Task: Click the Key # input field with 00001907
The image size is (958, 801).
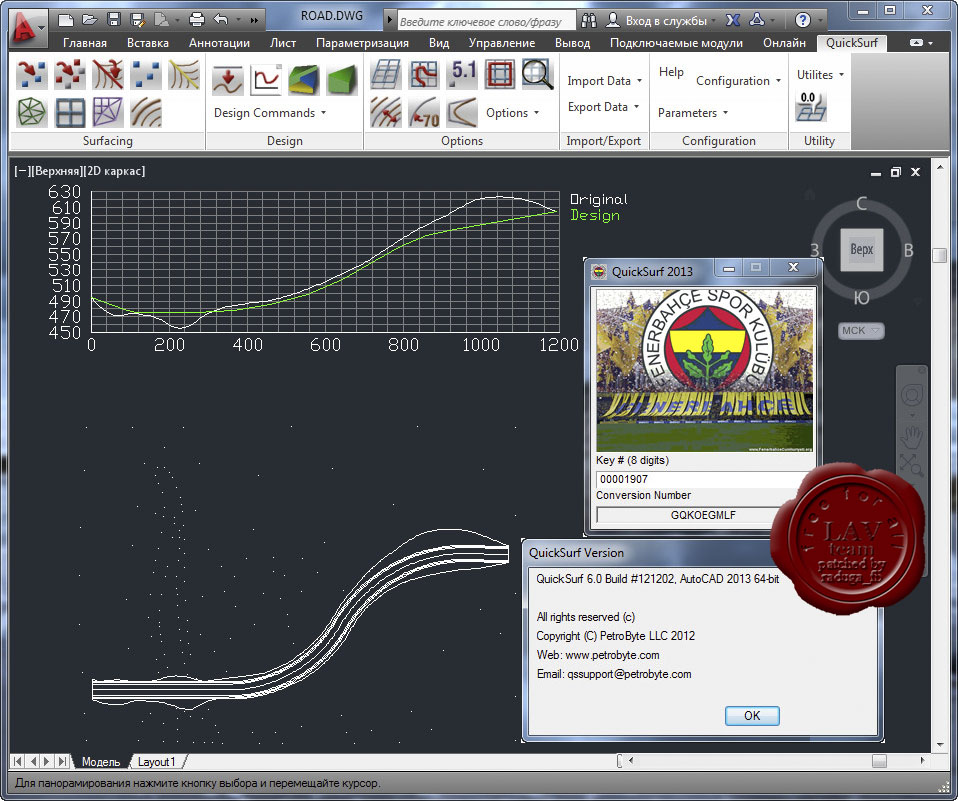Action: [x=704, y=479]
